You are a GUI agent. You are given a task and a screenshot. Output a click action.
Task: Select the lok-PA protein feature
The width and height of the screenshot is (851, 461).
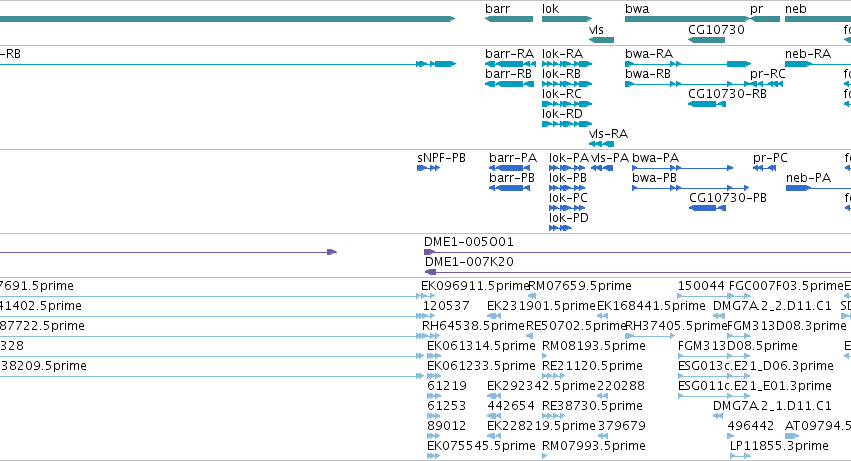pyautogui.click(x=567, y=168)
